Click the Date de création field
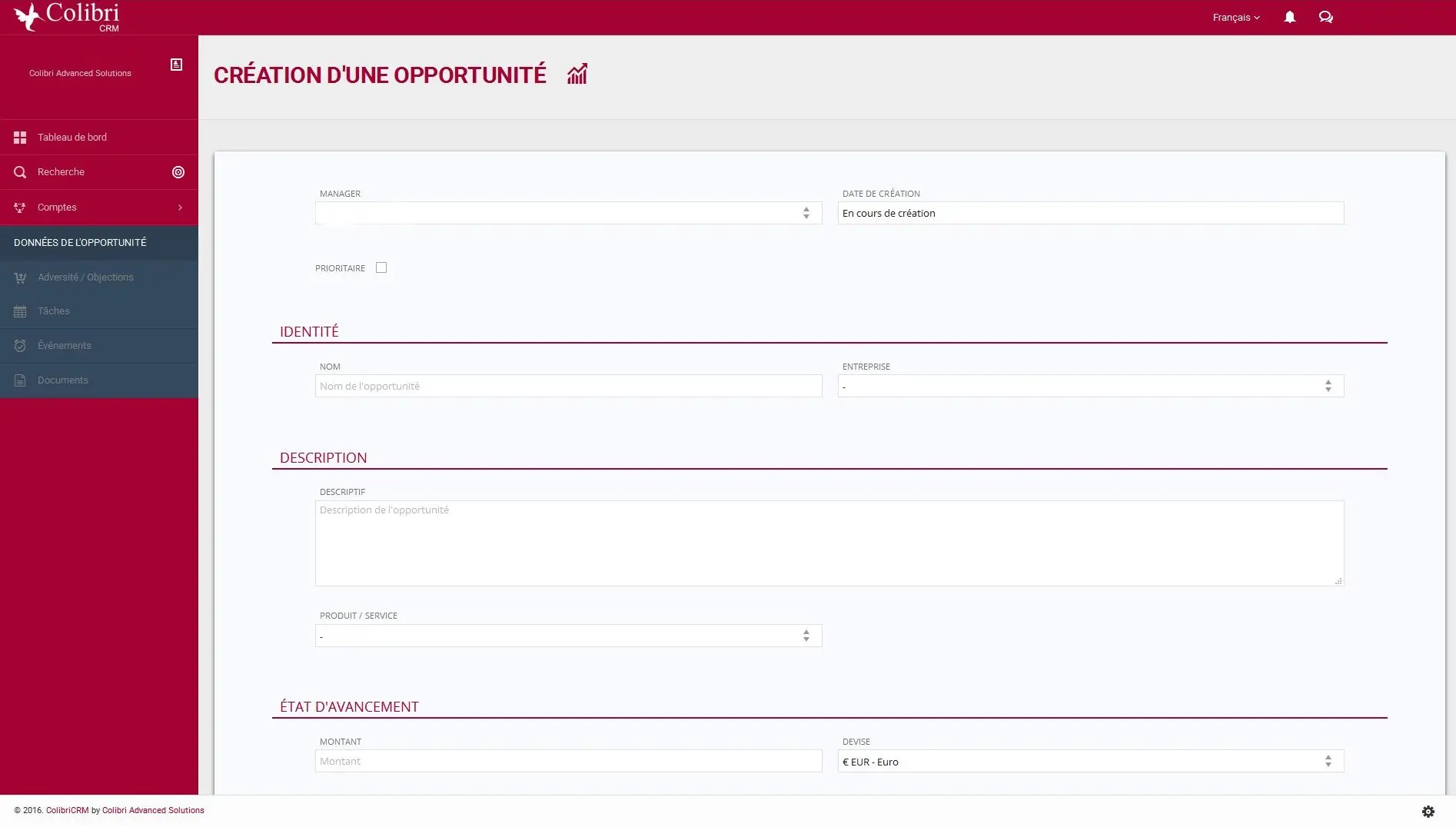The width and height of the screenshot is (1456, 827). point(1091,213)
